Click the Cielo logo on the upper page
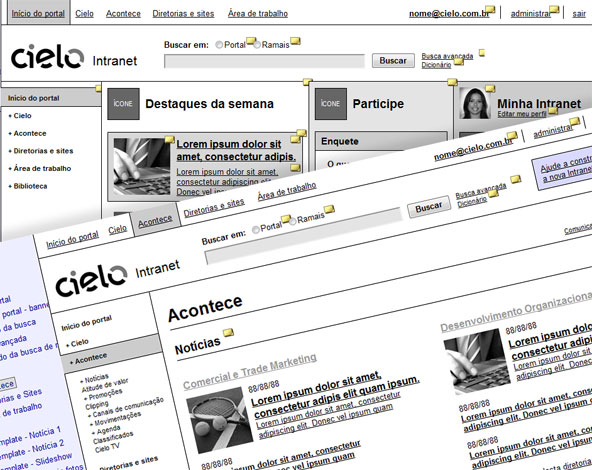The width and height of the screenshot is (592, 470). [47, 57]
